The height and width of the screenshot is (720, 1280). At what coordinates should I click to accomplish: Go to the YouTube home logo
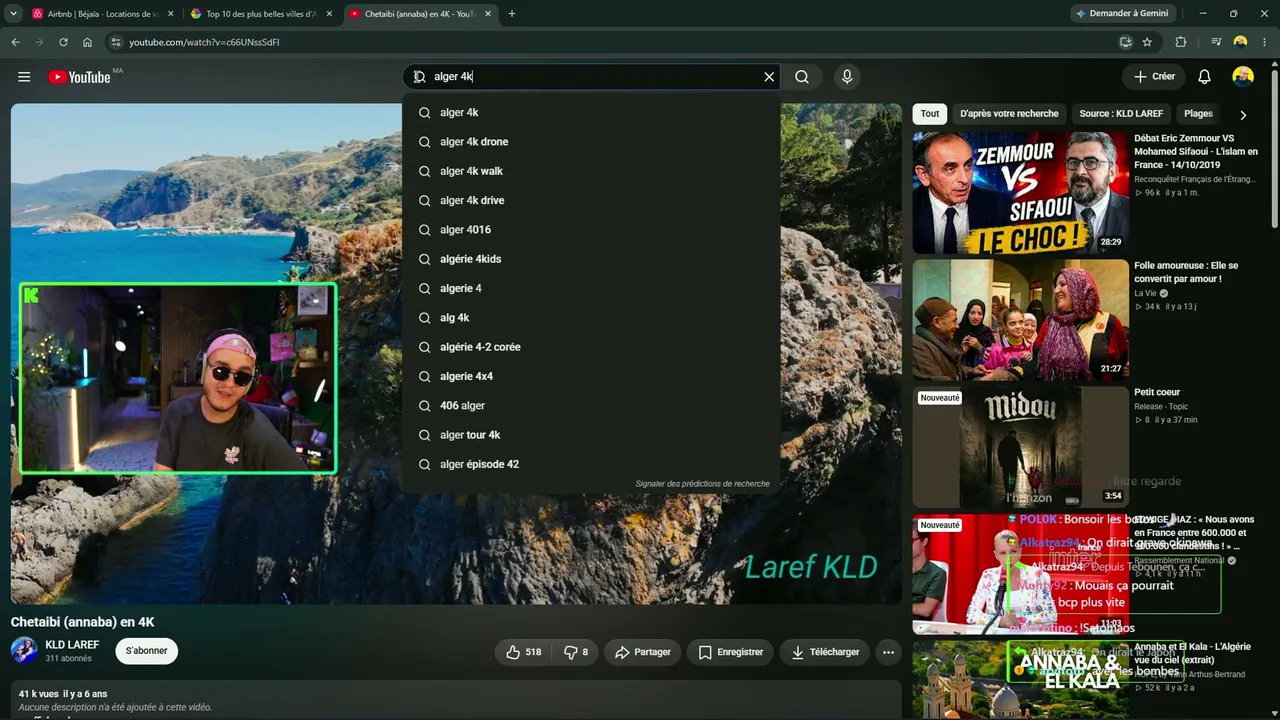tap(79, 77)
